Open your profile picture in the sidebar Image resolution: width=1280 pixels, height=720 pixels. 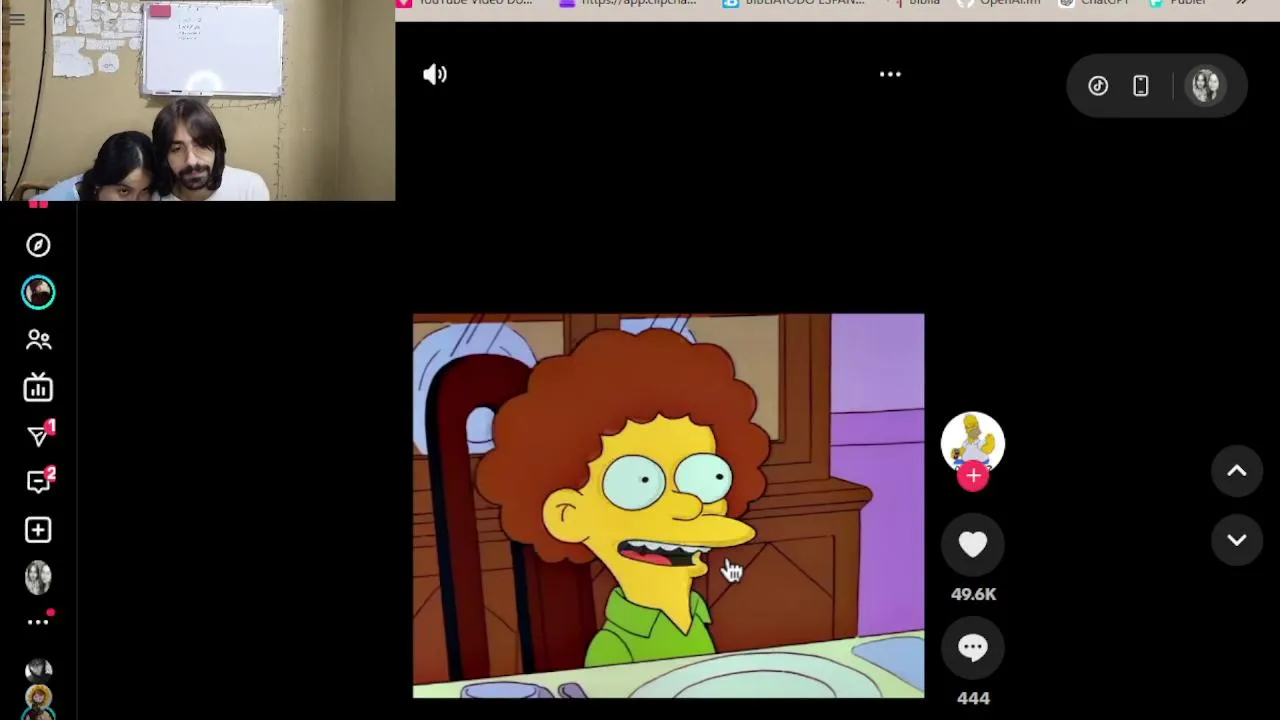38,577
